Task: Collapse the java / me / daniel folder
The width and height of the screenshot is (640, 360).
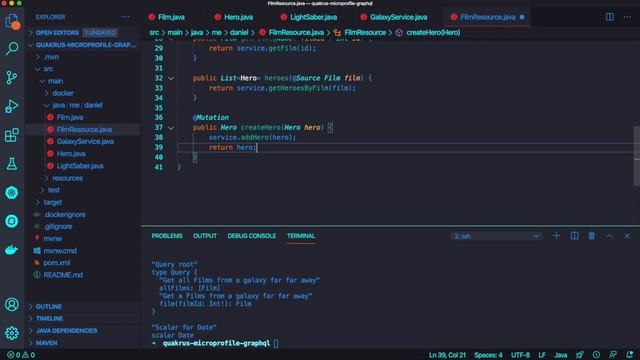Action: coord(83,105)
